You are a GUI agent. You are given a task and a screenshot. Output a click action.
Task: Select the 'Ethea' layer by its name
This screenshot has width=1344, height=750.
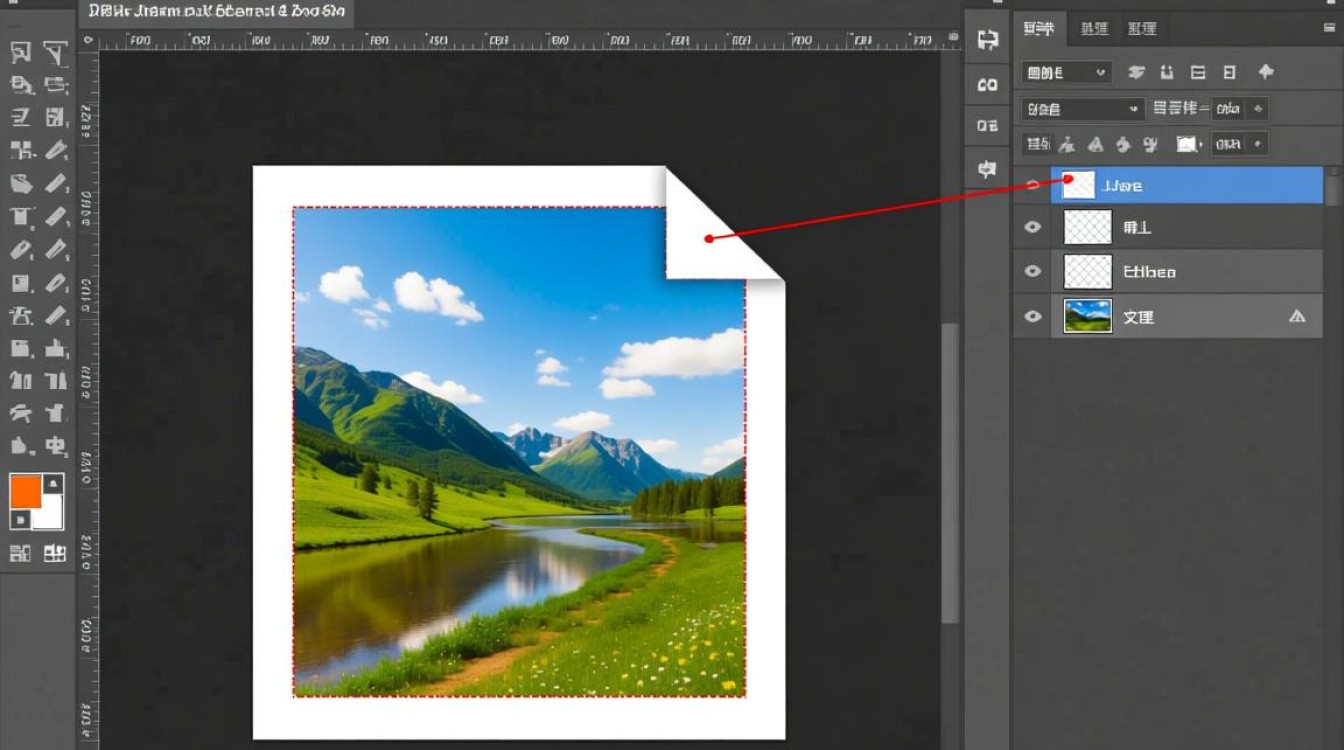(x=1149, y=271)
